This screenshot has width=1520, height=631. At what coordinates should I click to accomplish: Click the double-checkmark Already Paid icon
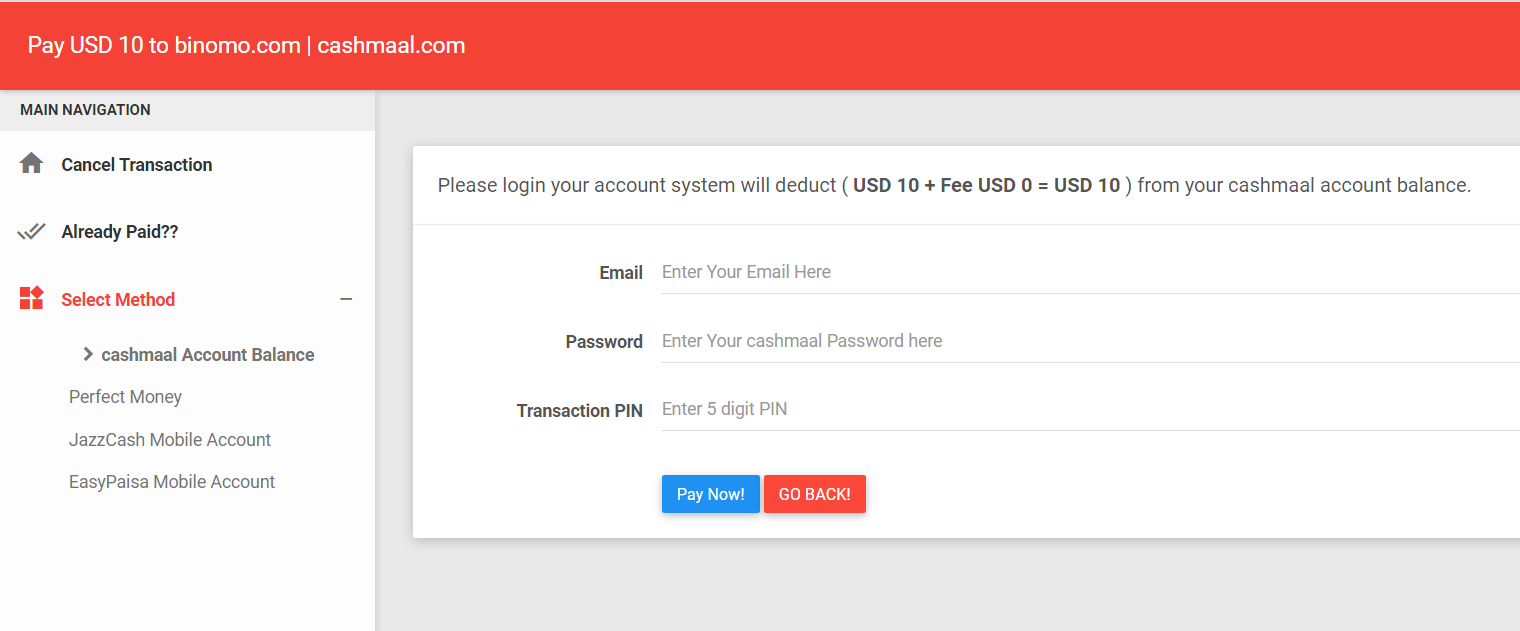point(31,232)
